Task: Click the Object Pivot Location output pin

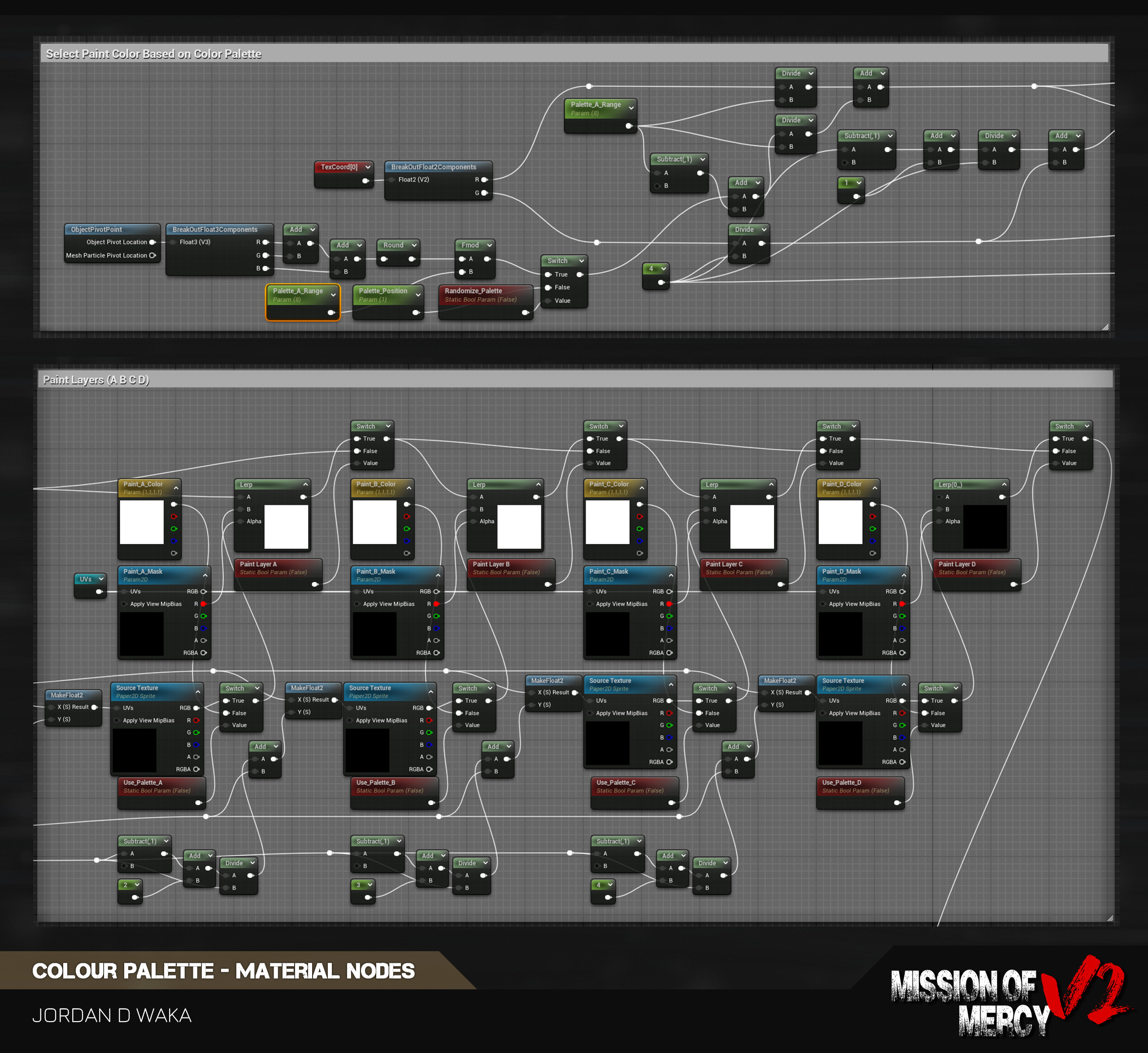Action: click(152, 242)
